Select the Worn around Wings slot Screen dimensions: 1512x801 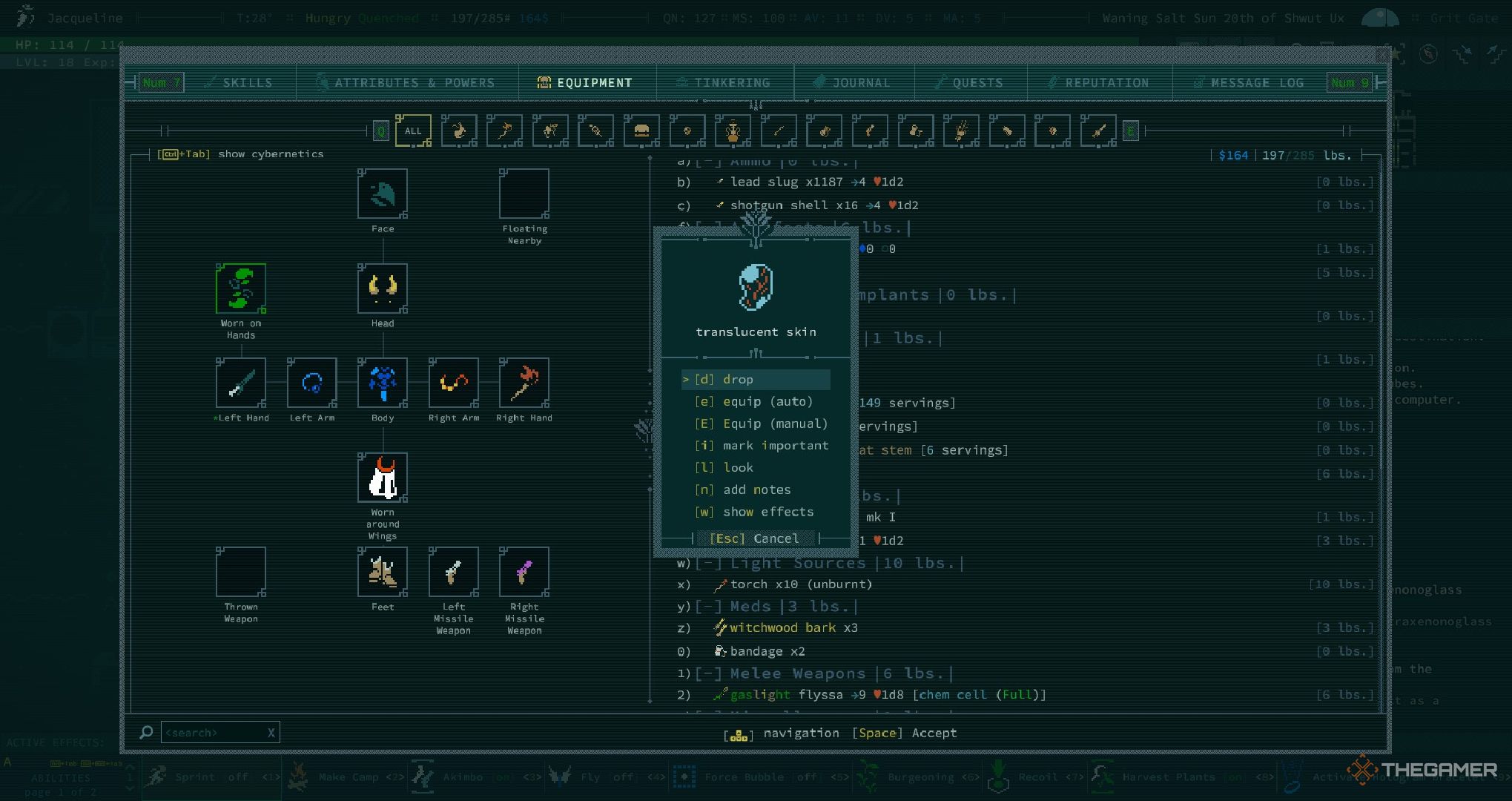(383, 478)
